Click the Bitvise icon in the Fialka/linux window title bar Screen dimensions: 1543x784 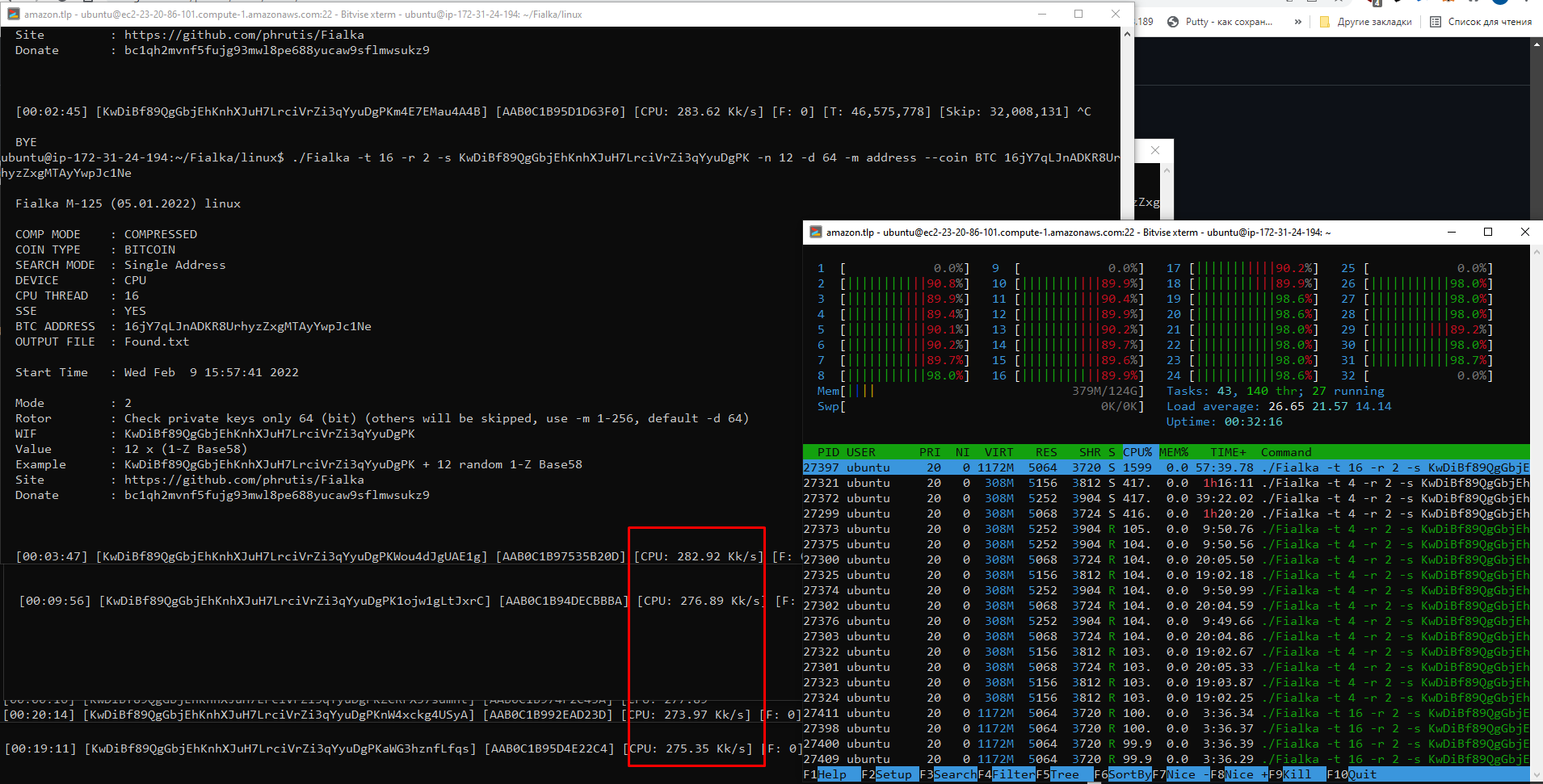point(13,14)
